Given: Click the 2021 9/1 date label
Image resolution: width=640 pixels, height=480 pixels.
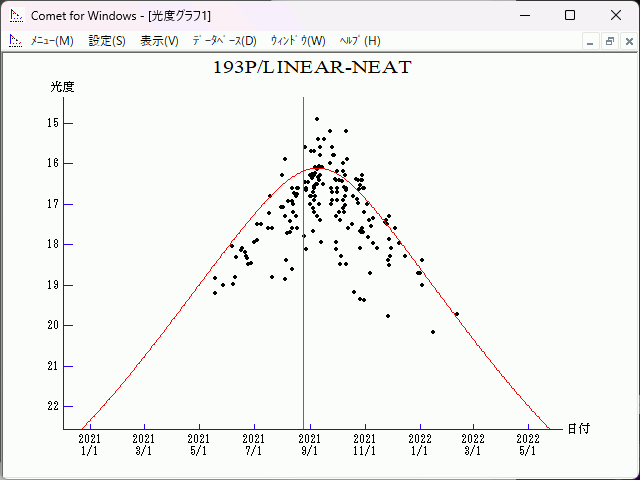Looking at the screenshot, I should tap(309, 445).
